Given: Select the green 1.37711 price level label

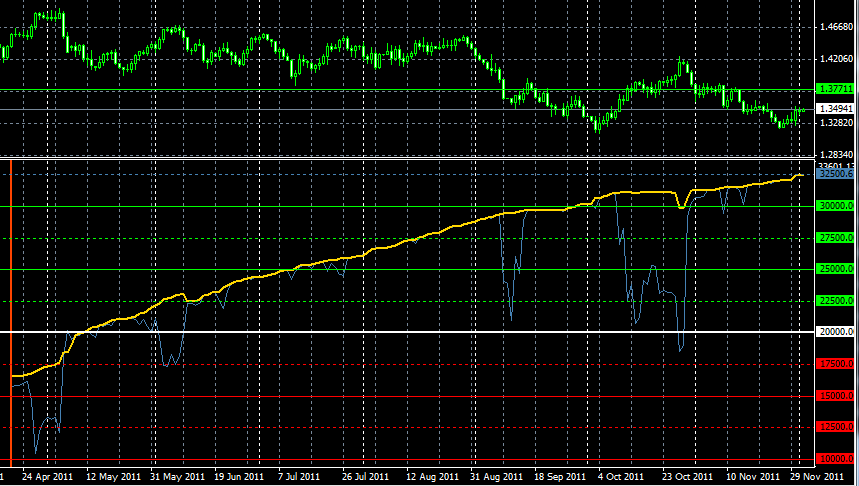Looking at the screenshot, I should [835, 89].
